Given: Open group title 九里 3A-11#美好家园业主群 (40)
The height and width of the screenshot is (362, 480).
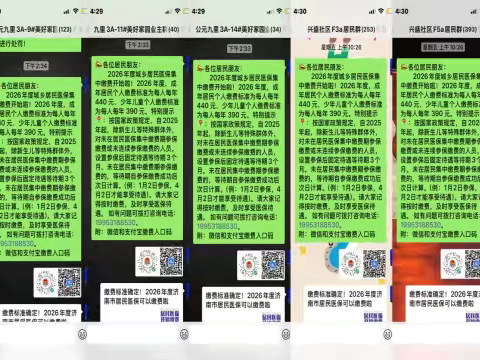Looking at the screenshot, I should 136,29.
